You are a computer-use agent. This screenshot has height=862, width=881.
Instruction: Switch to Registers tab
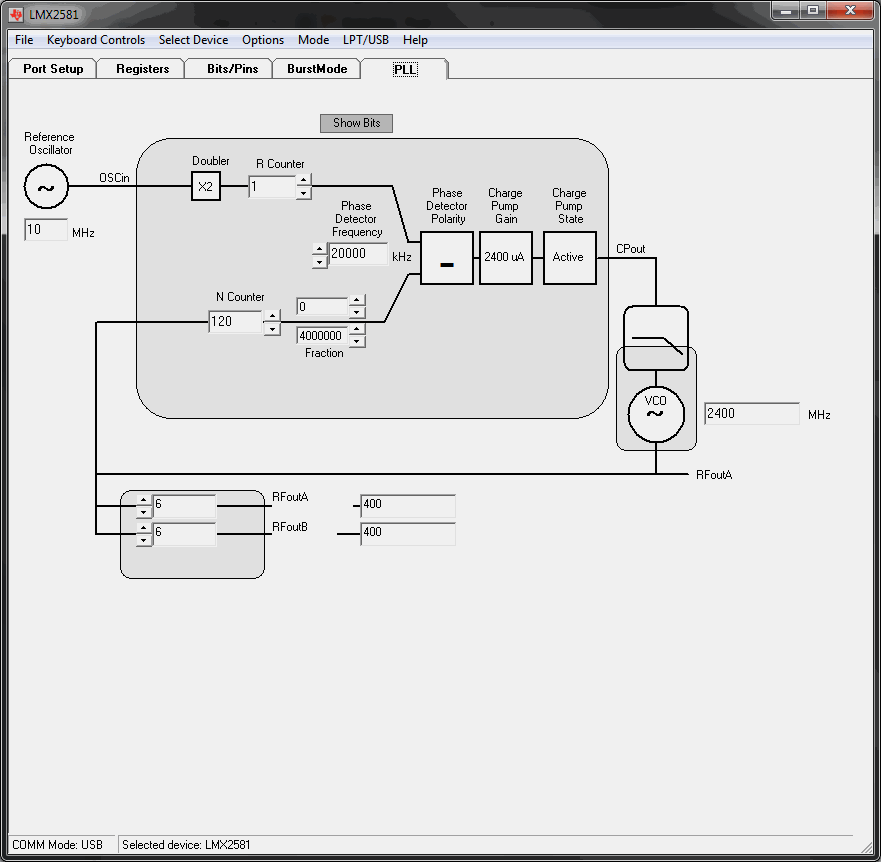142,69
